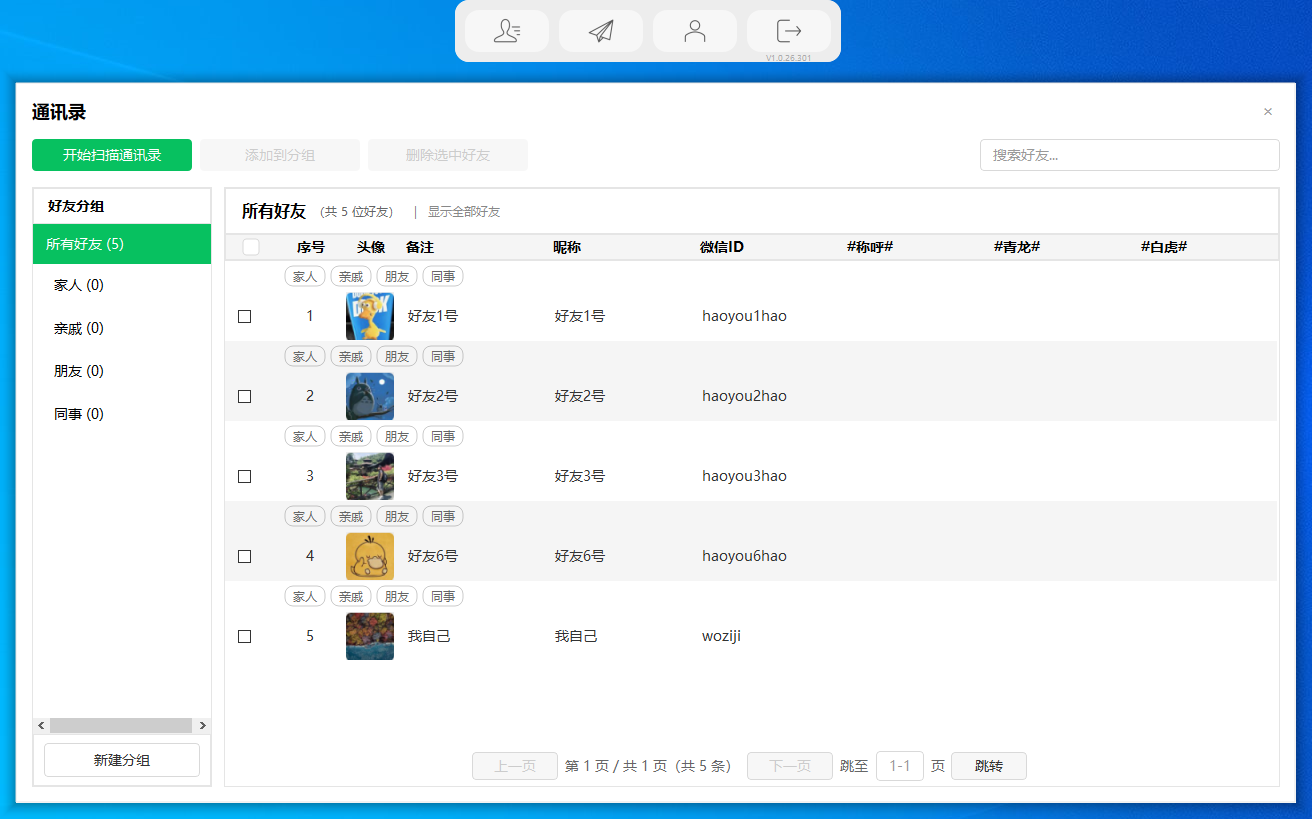Select the 家人 (0) group

[79, 285]
